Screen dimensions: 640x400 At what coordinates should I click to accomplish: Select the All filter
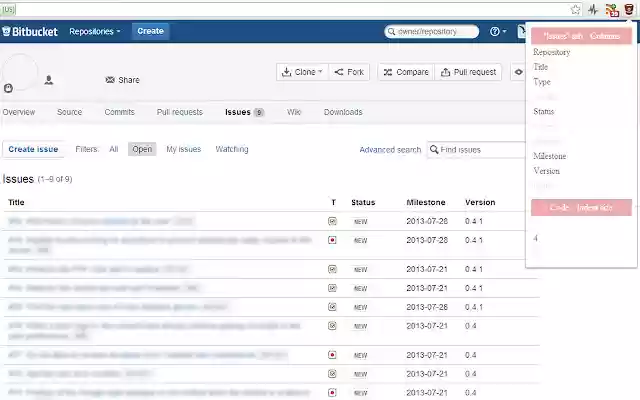pos(113,149)
